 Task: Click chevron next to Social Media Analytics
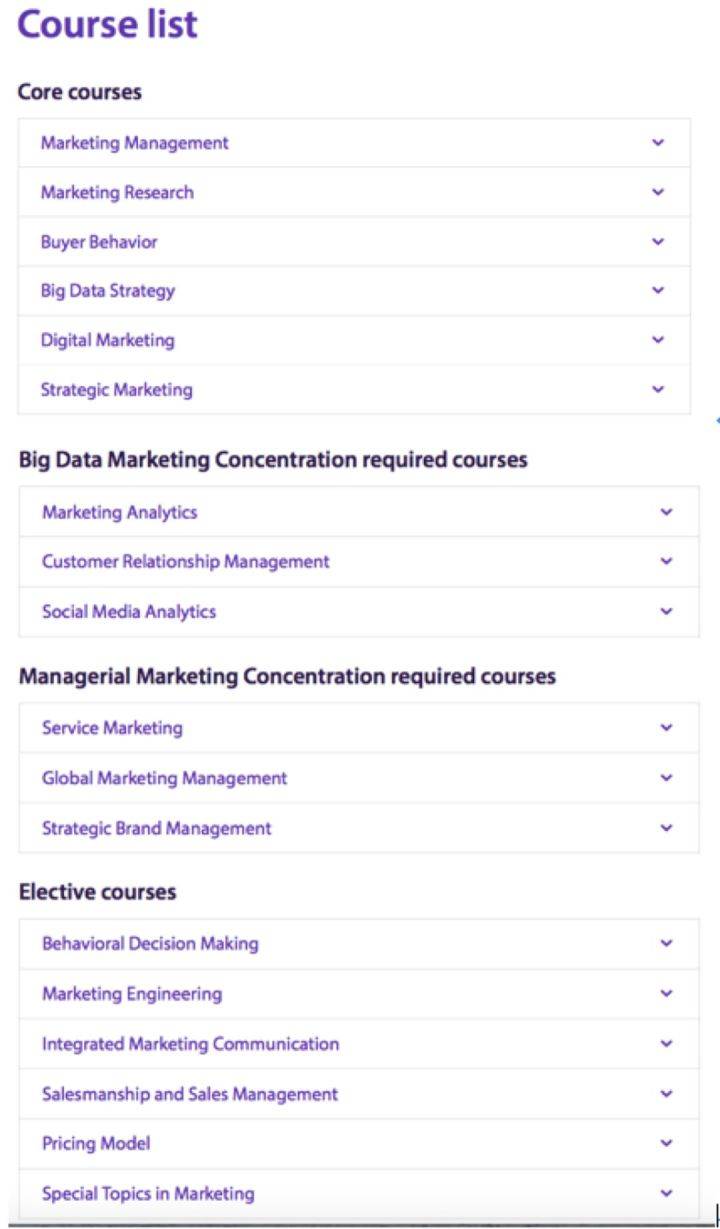(667, 611)
